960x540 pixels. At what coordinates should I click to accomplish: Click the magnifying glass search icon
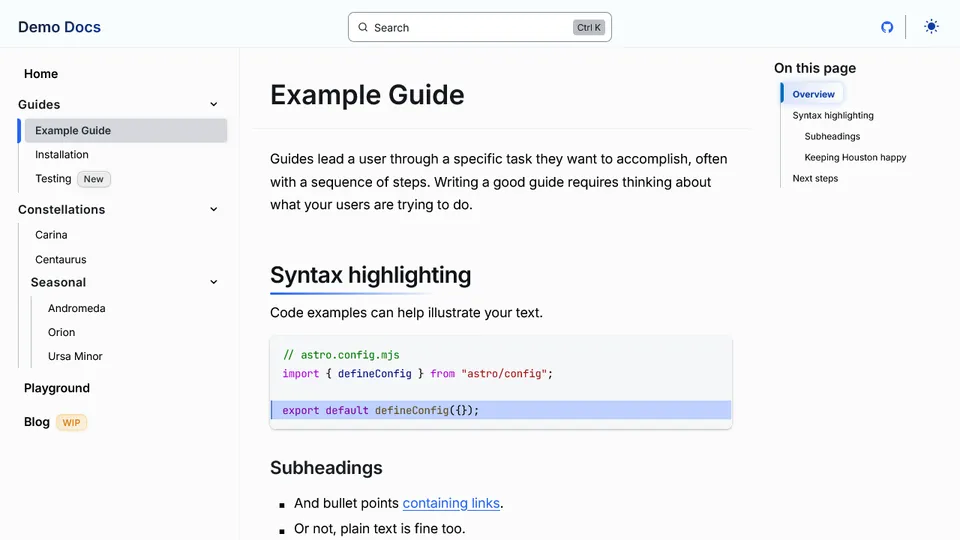pos(363,28)
